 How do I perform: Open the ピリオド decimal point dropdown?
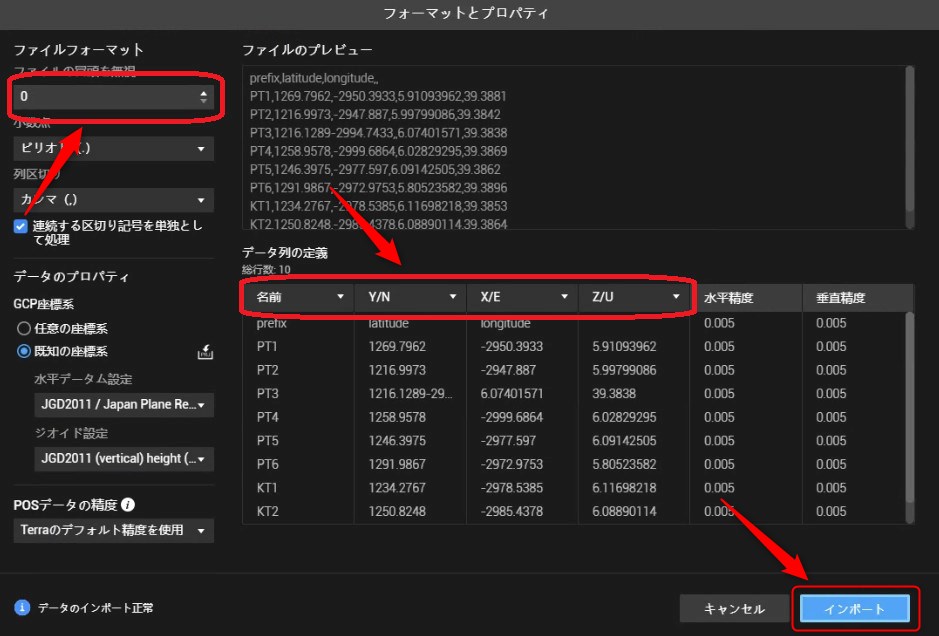[113, 149]
